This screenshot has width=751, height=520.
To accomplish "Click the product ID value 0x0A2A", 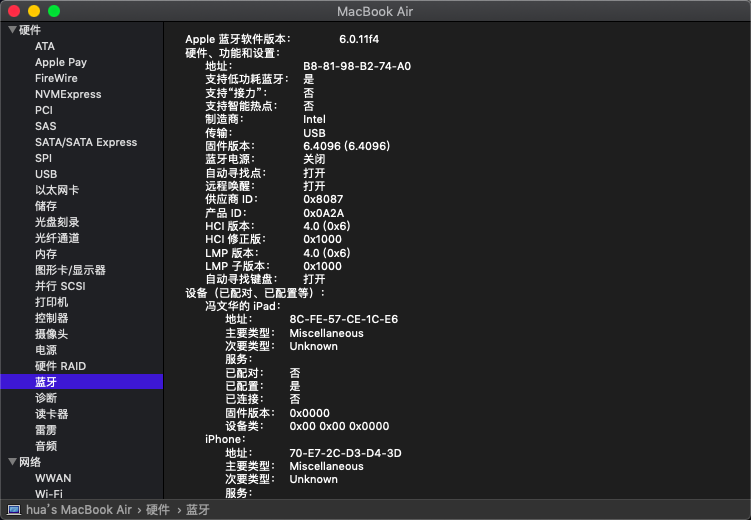I will tap(323, 213).
